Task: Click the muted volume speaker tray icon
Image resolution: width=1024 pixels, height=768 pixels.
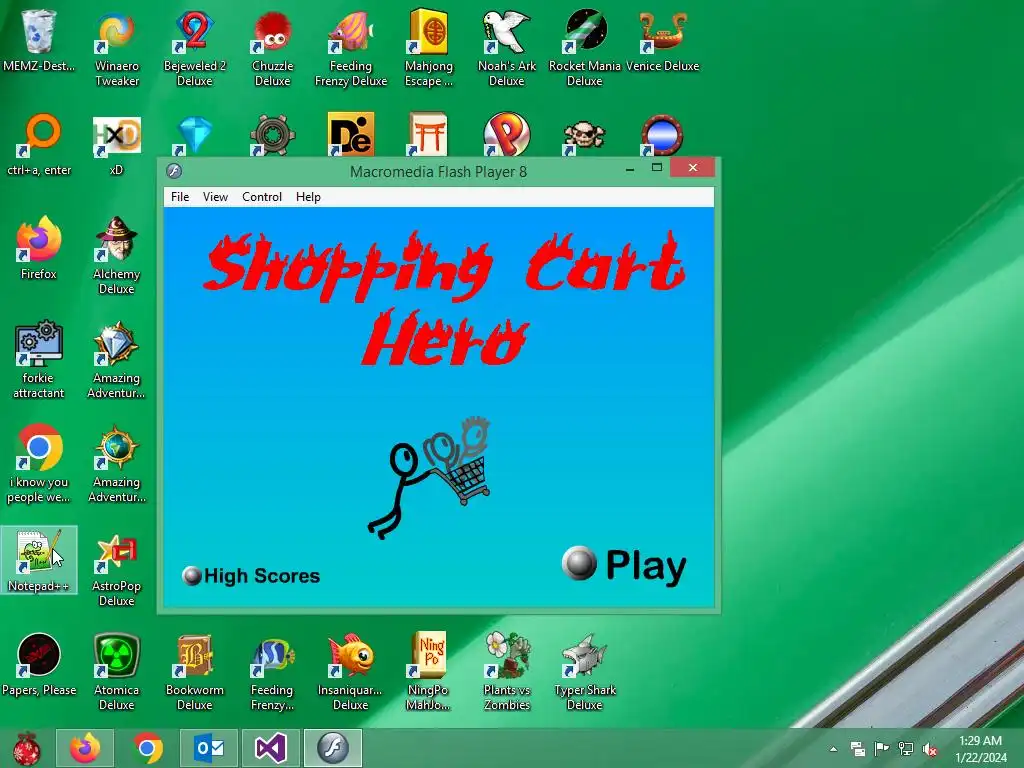Action: coord(929,749)
